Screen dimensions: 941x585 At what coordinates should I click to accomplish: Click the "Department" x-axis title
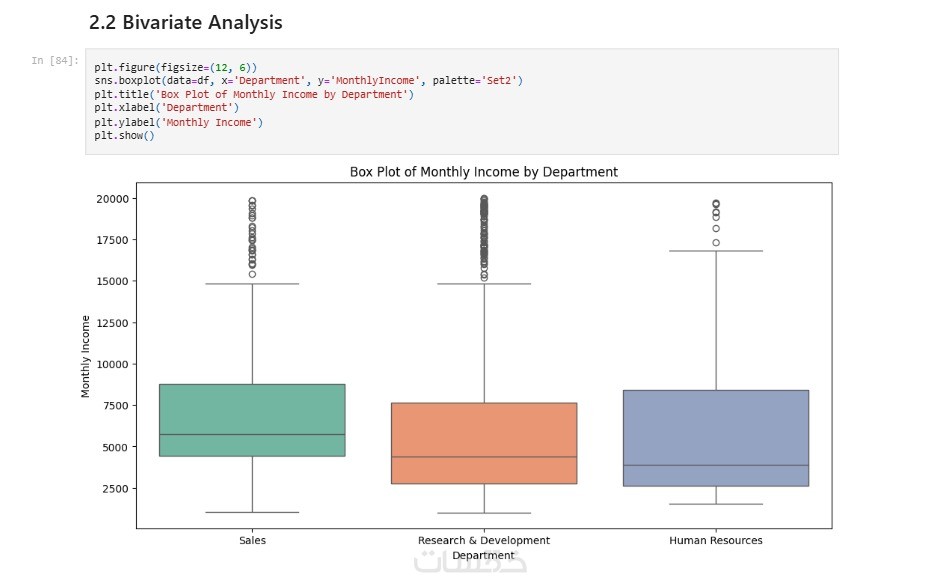(x=483, y=555)
